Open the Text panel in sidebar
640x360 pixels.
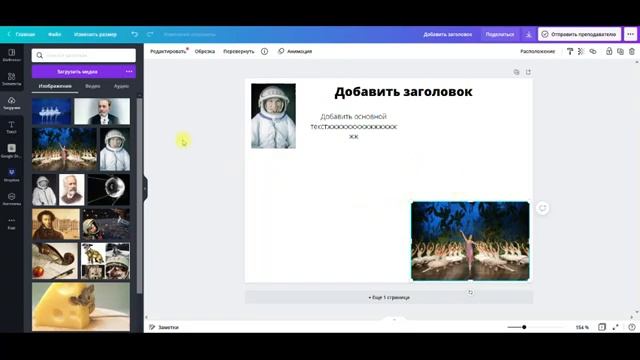click(11, 127)
